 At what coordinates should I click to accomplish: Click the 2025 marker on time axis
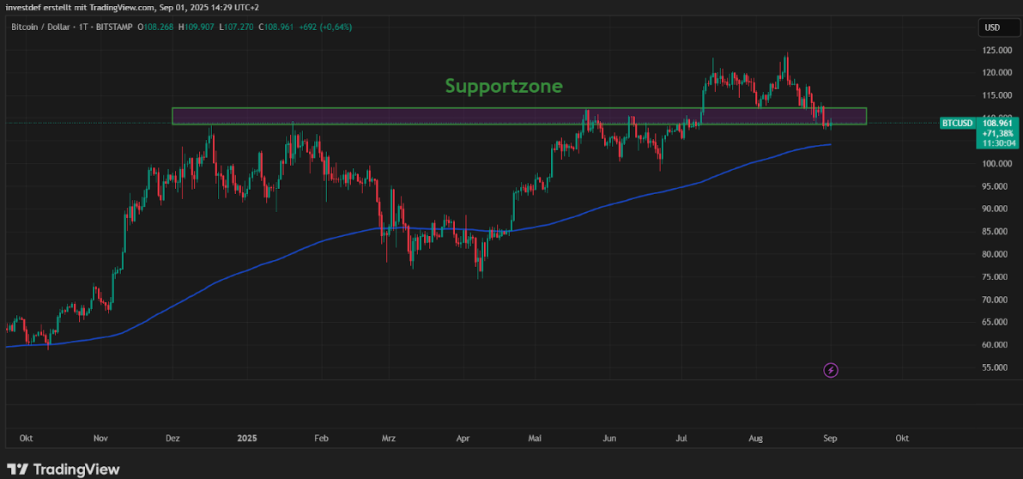(x=248, y=438)
